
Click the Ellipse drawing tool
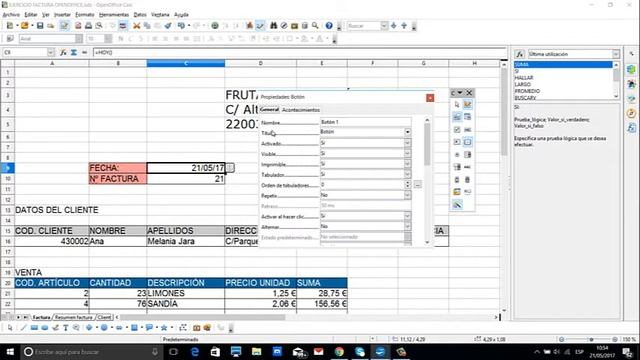tap(45, 328)
